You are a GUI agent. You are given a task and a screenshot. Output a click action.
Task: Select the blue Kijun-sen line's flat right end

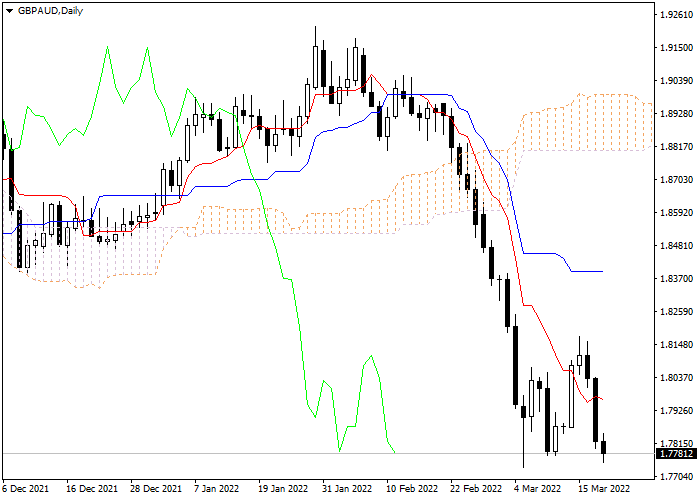(x=587, y=271)
